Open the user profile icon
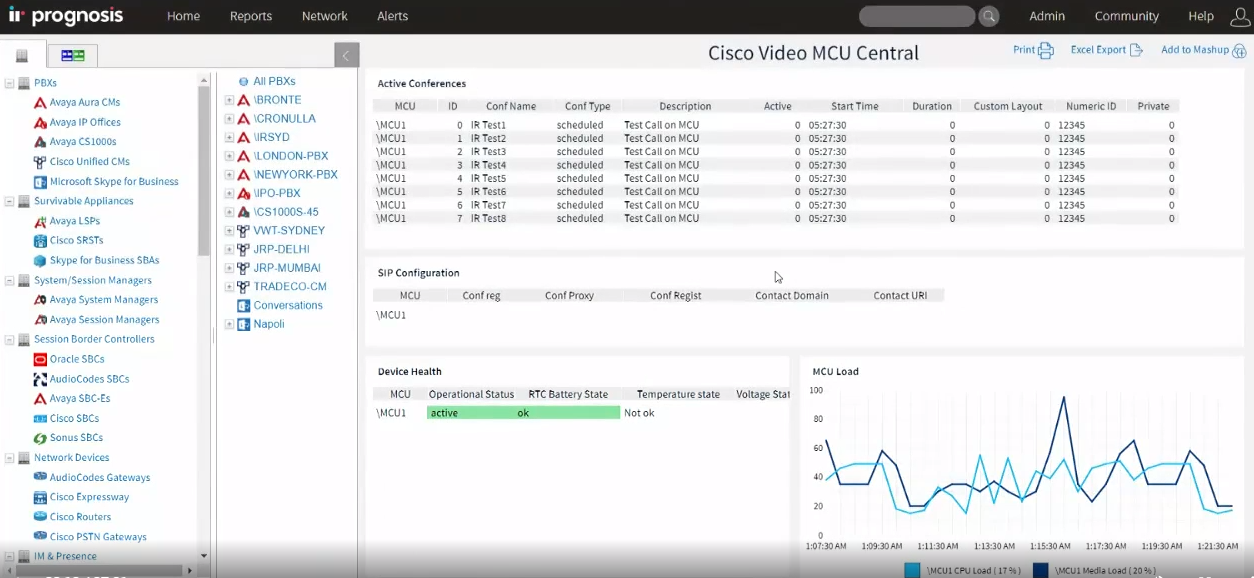This screenshot has height=578, width=1254. tap(1240, 16)
